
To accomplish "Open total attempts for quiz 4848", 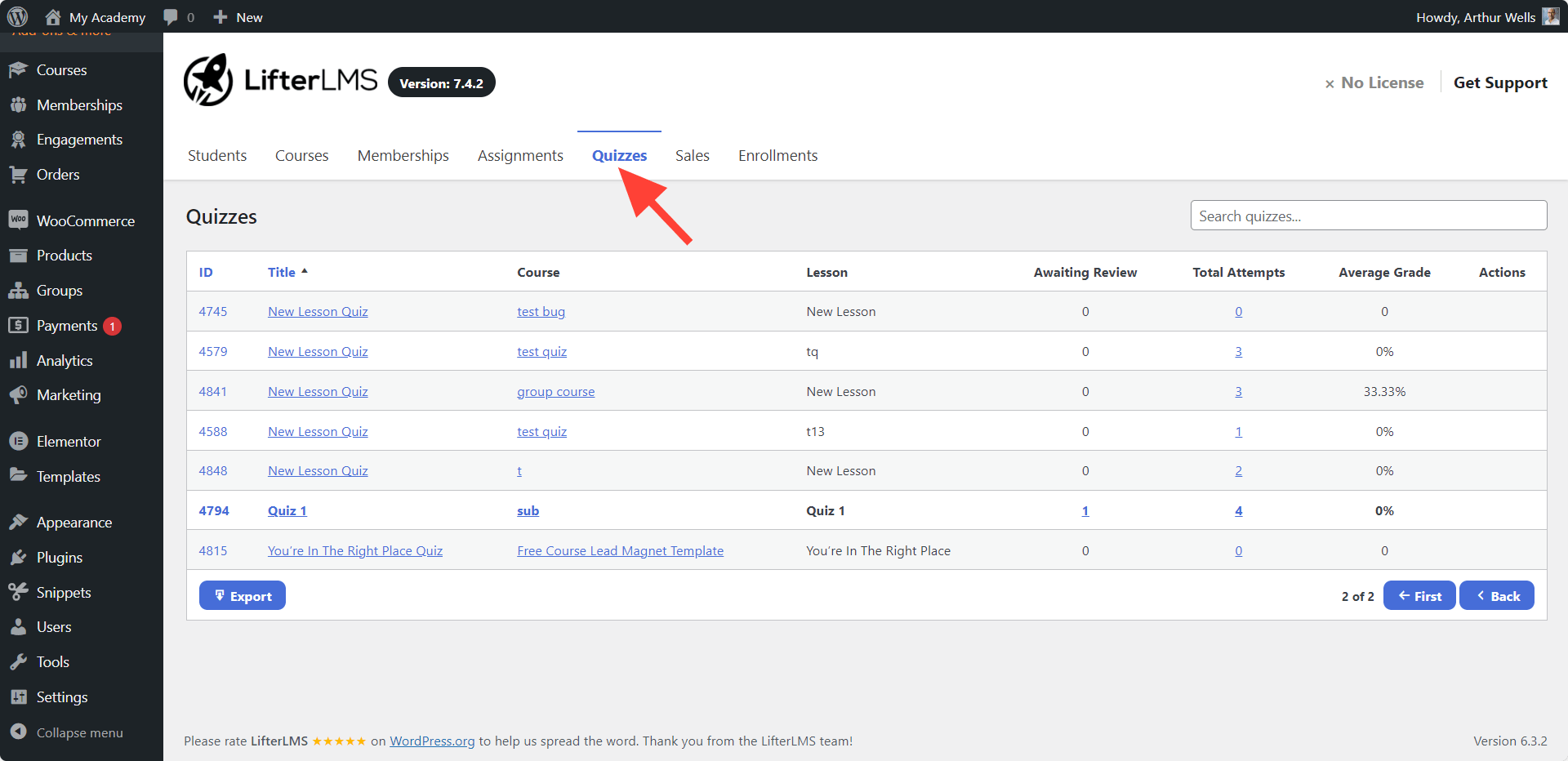I will pos(1239,470).
